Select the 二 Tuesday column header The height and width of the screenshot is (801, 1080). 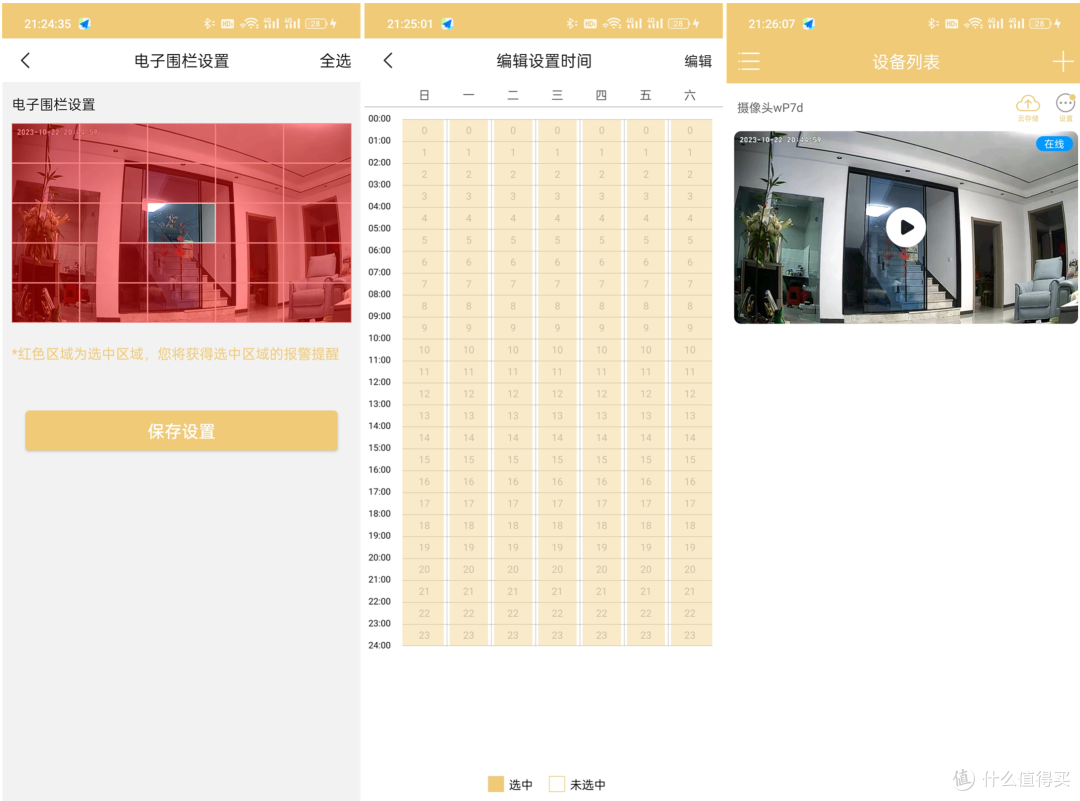pos(512,95)
